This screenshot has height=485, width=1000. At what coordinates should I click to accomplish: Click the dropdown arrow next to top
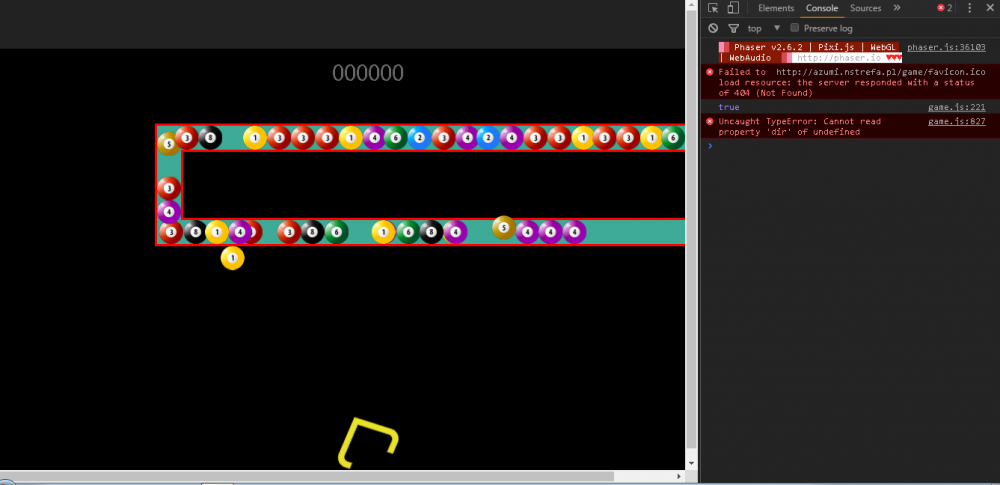click(x=777, y=28)
